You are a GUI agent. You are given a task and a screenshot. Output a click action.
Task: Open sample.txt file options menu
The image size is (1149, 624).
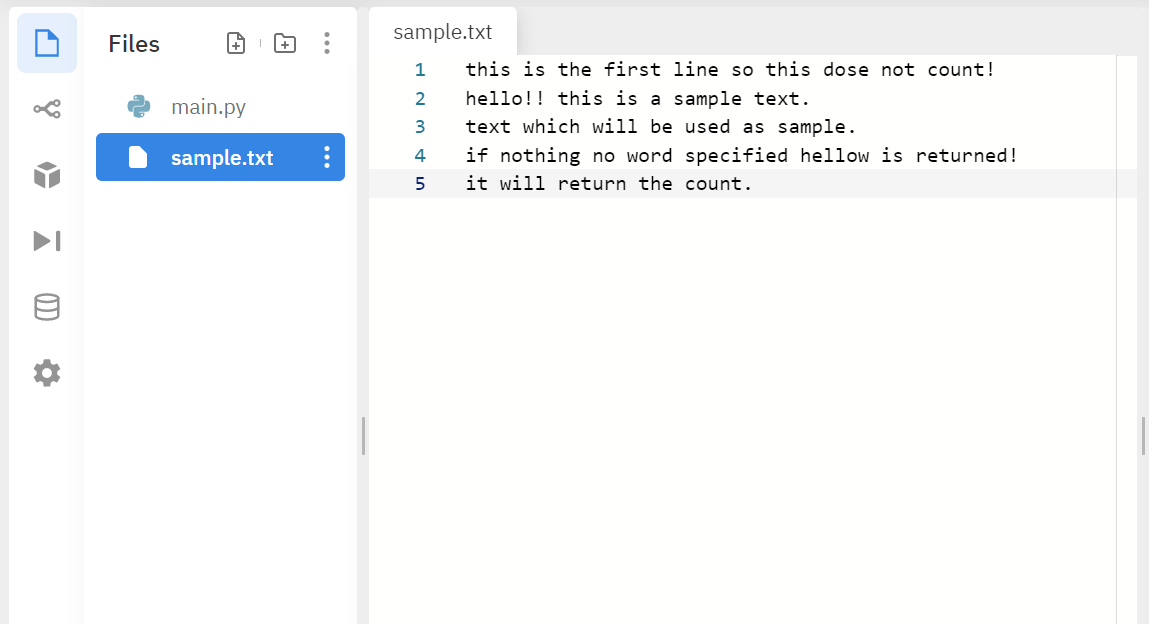tap(326, 158)
